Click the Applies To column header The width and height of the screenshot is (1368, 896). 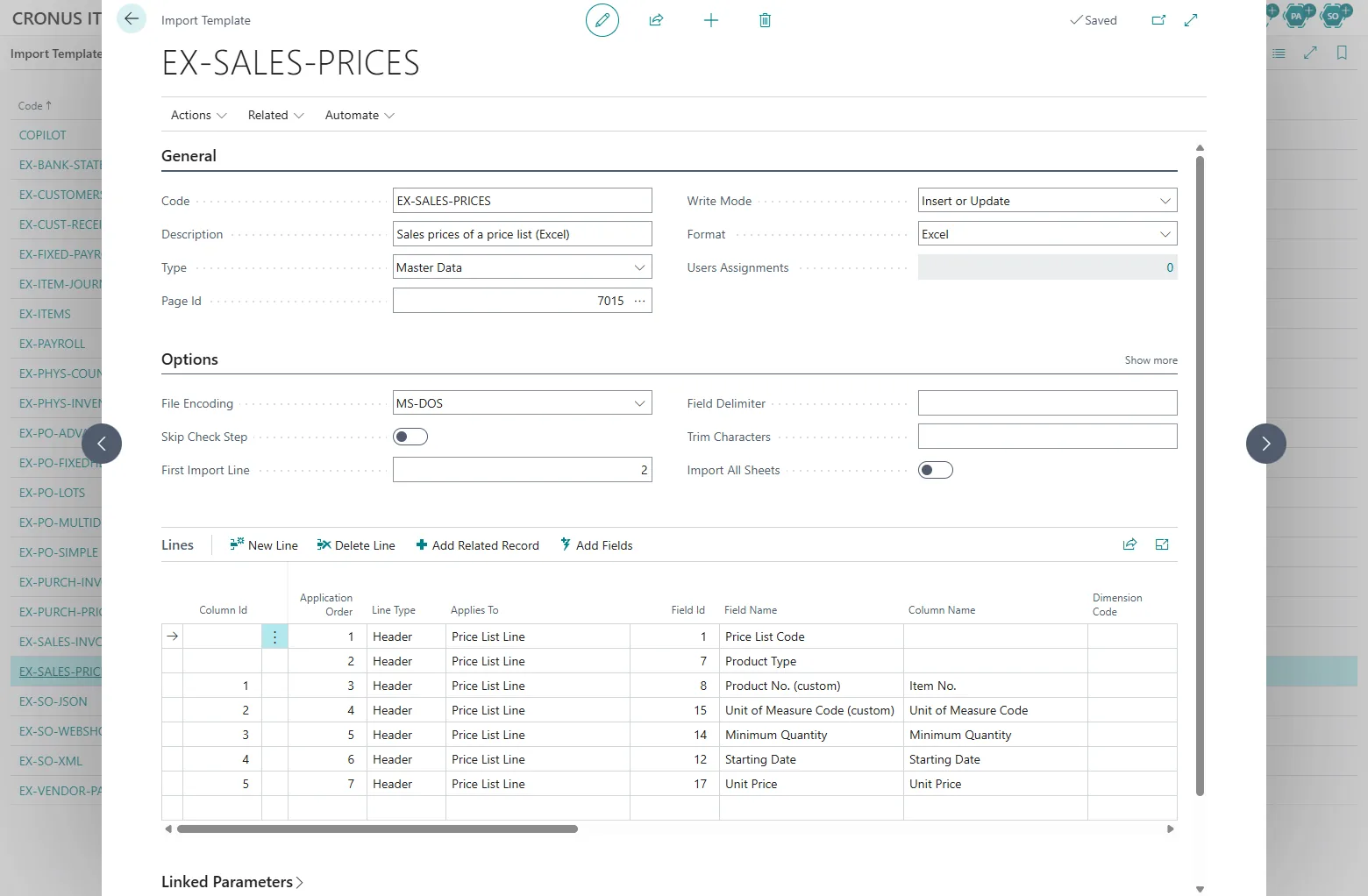click(x=474, y=610)
